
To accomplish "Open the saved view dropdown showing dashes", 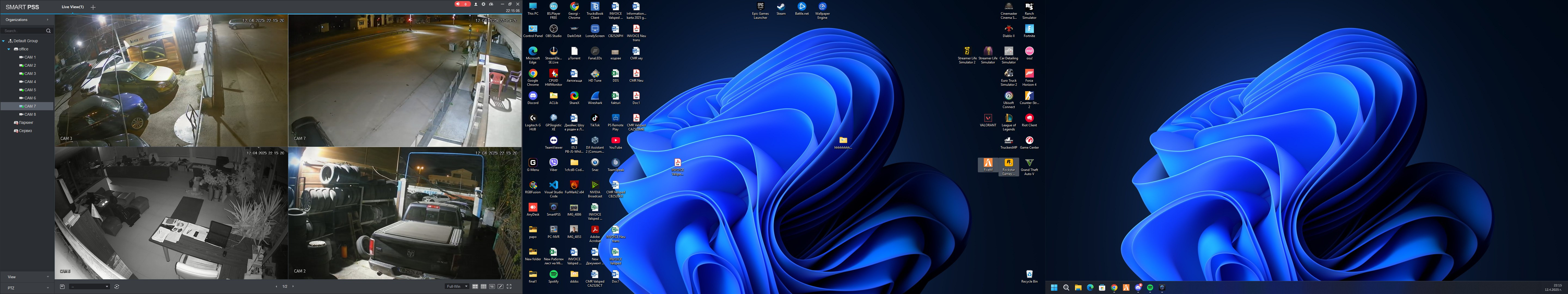I will click(x=90, y=287).
